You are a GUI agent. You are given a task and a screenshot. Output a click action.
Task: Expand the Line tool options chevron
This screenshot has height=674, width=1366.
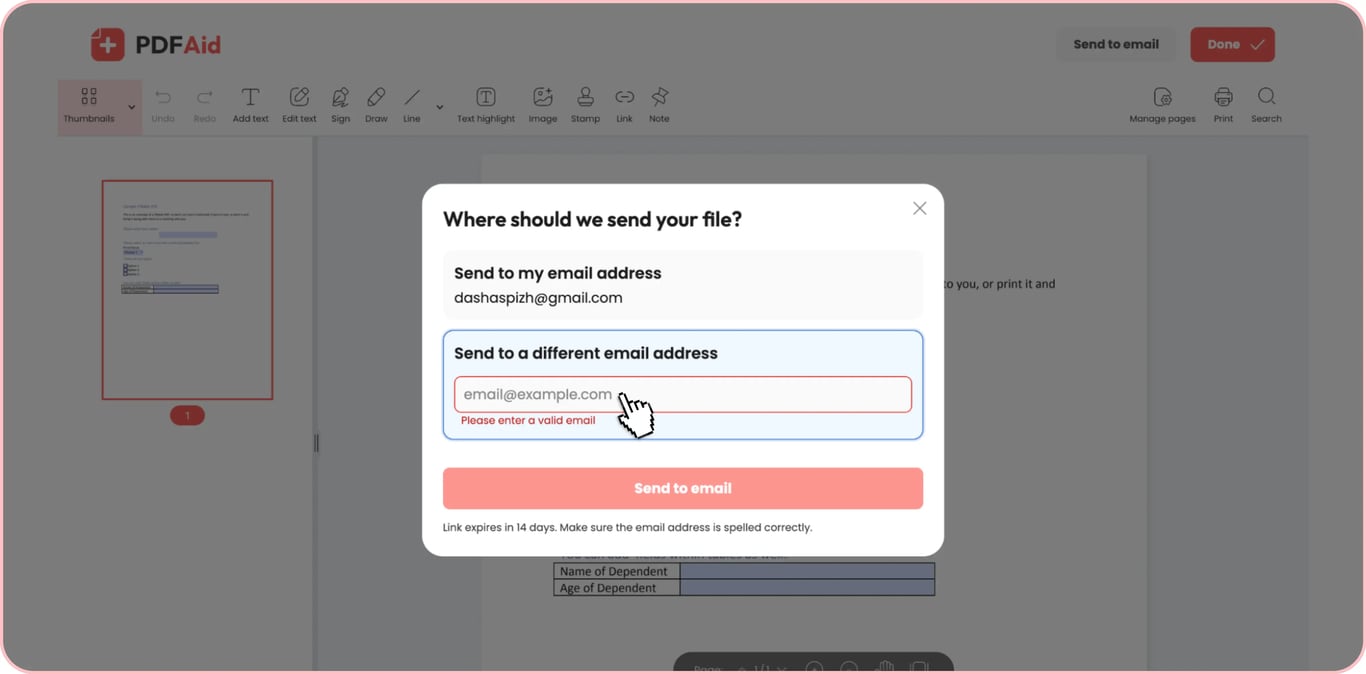point(439,107)
